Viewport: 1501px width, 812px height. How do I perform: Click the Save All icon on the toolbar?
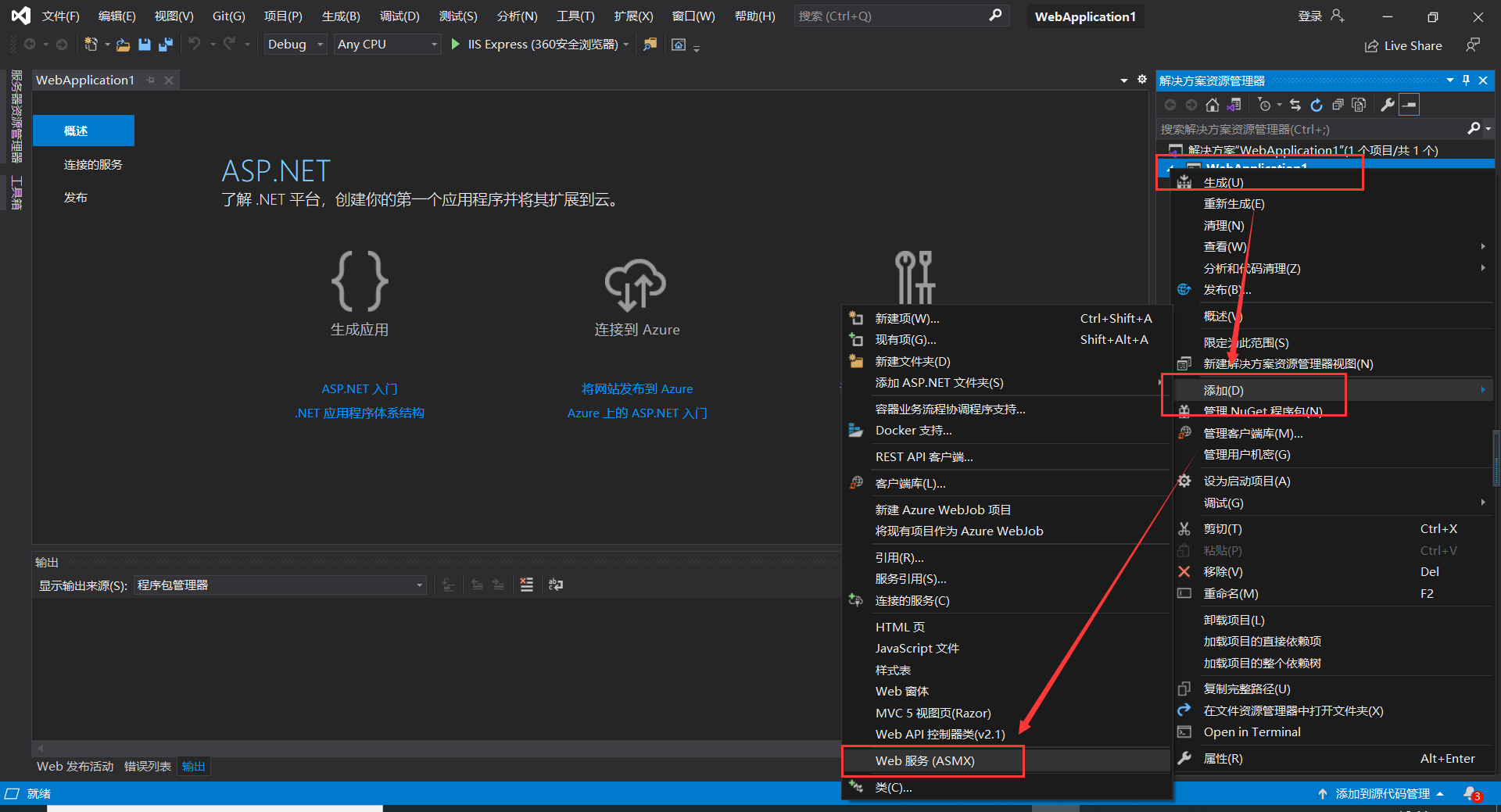(166, 45)
